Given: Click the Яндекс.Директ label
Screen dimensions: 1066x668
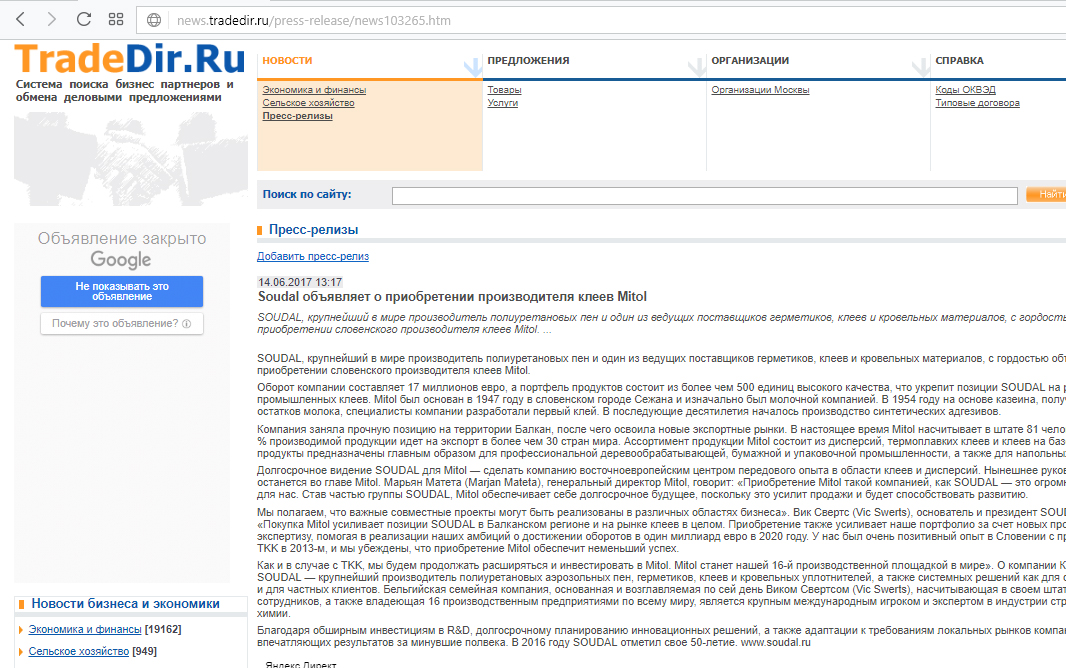Looking at the screenshot, I should (x=300, y=664).
